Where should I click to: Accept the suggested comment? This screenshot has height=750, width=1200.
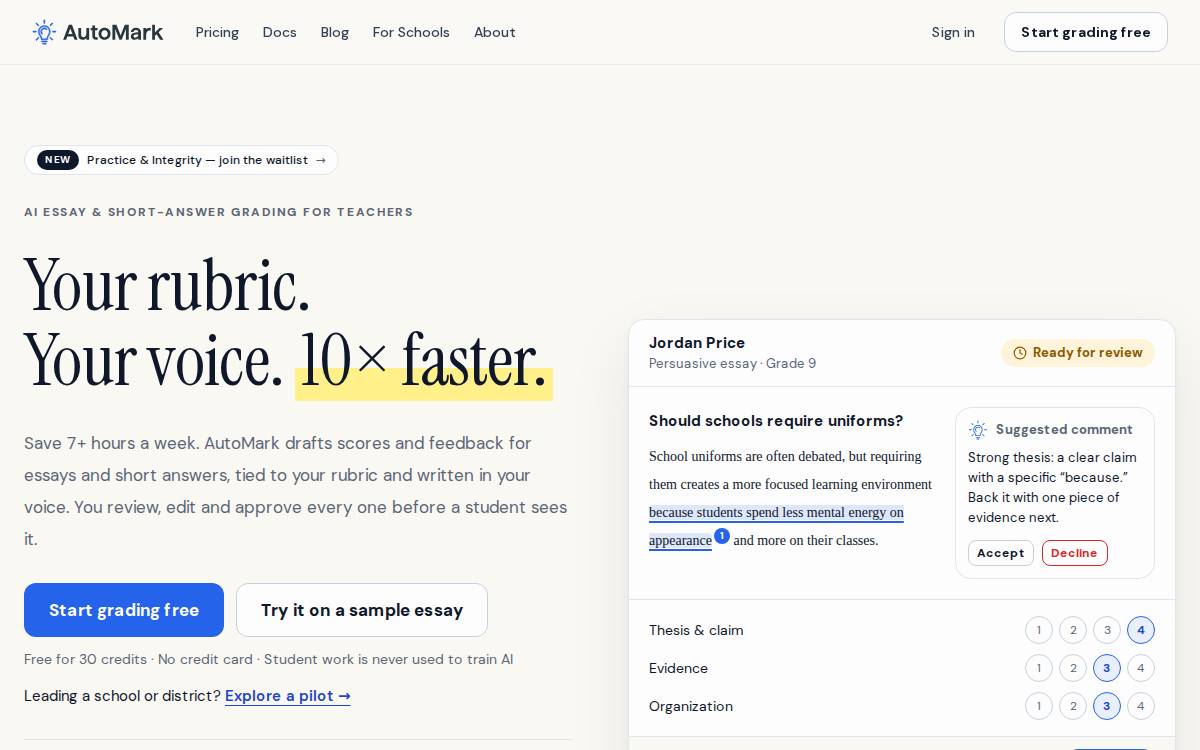click(x=1001, y=553)
